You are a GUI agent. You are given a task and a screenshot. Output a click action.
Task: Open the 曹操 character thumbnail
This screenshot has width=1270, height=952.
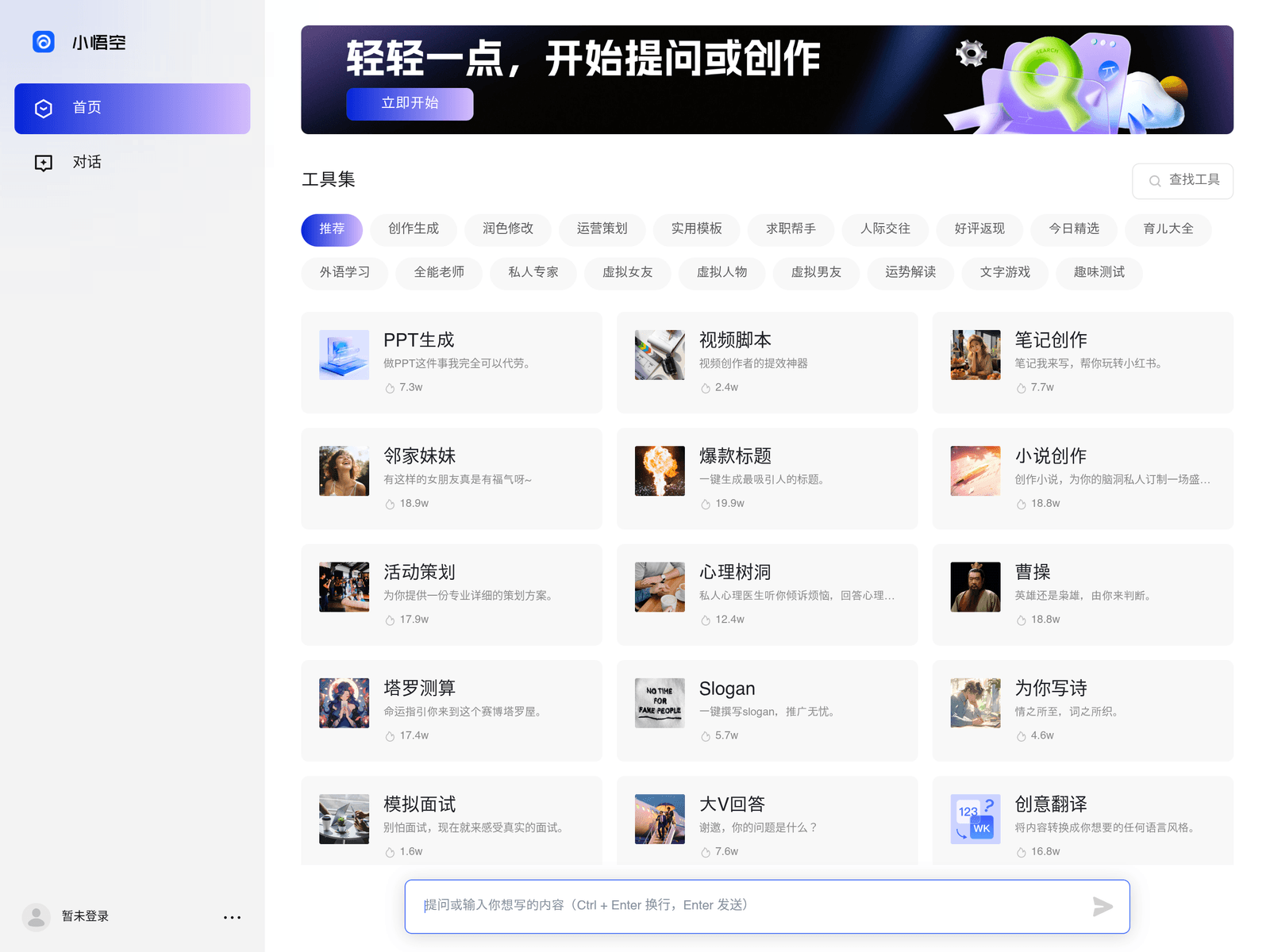pyautogui.click(x=976, y=587)
